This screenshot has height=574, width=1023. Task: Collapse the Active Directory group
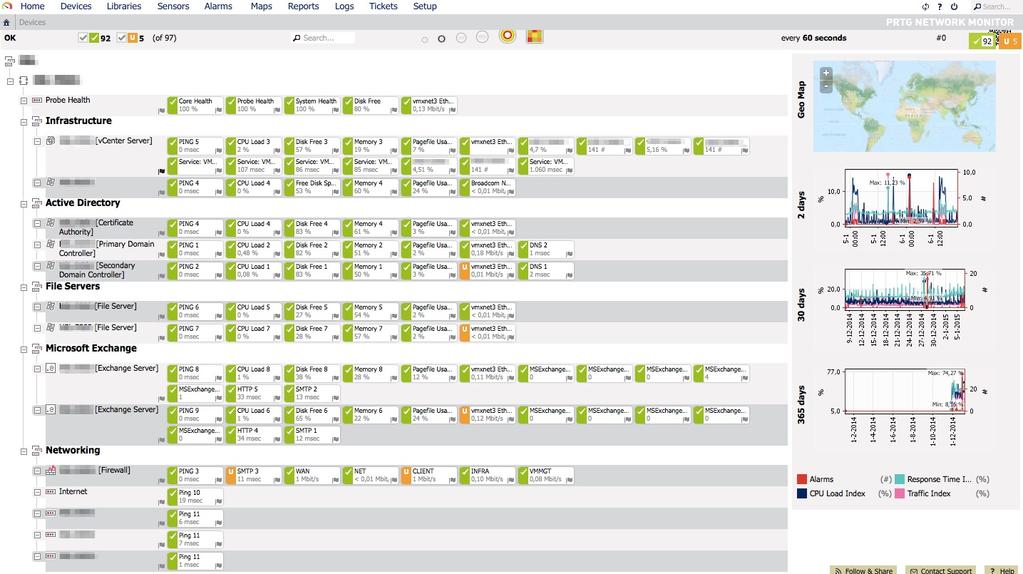[x=23, y=204]
